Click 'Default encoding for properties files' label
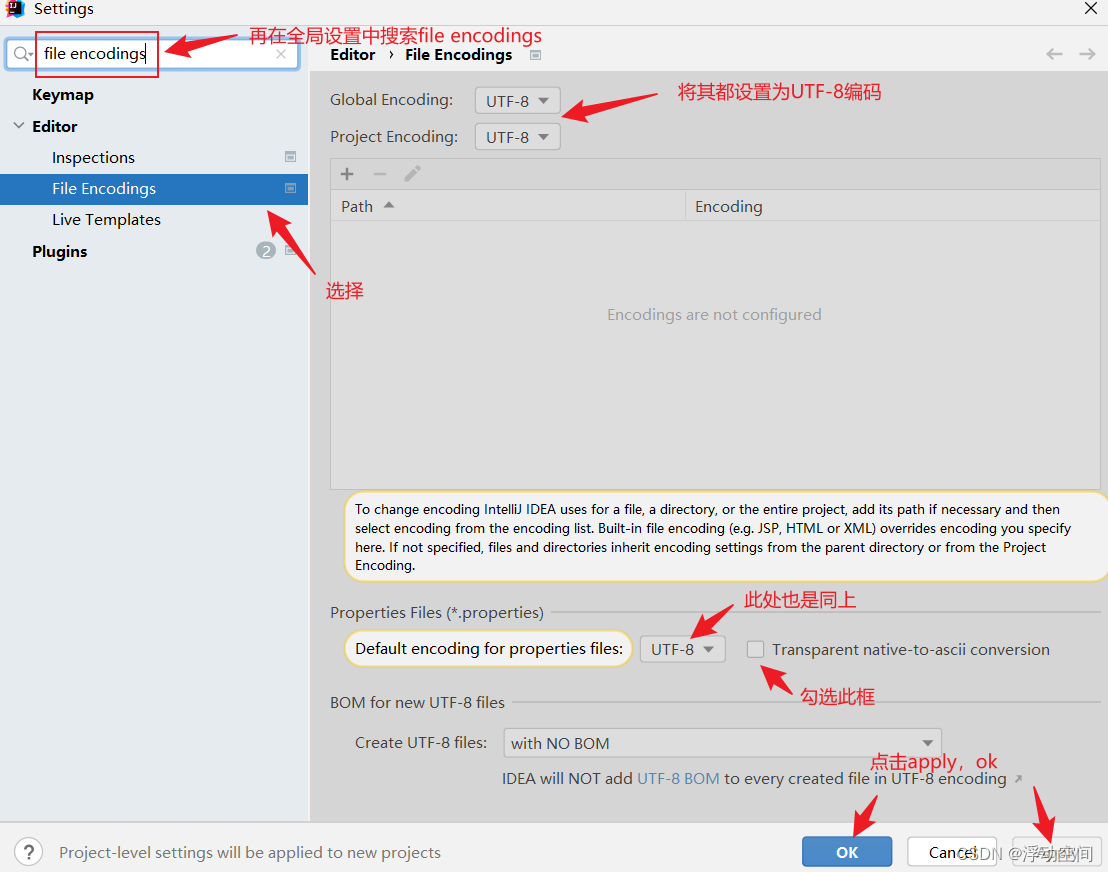The height and width of the screenshot is (872, 1108). pos(488,649)
